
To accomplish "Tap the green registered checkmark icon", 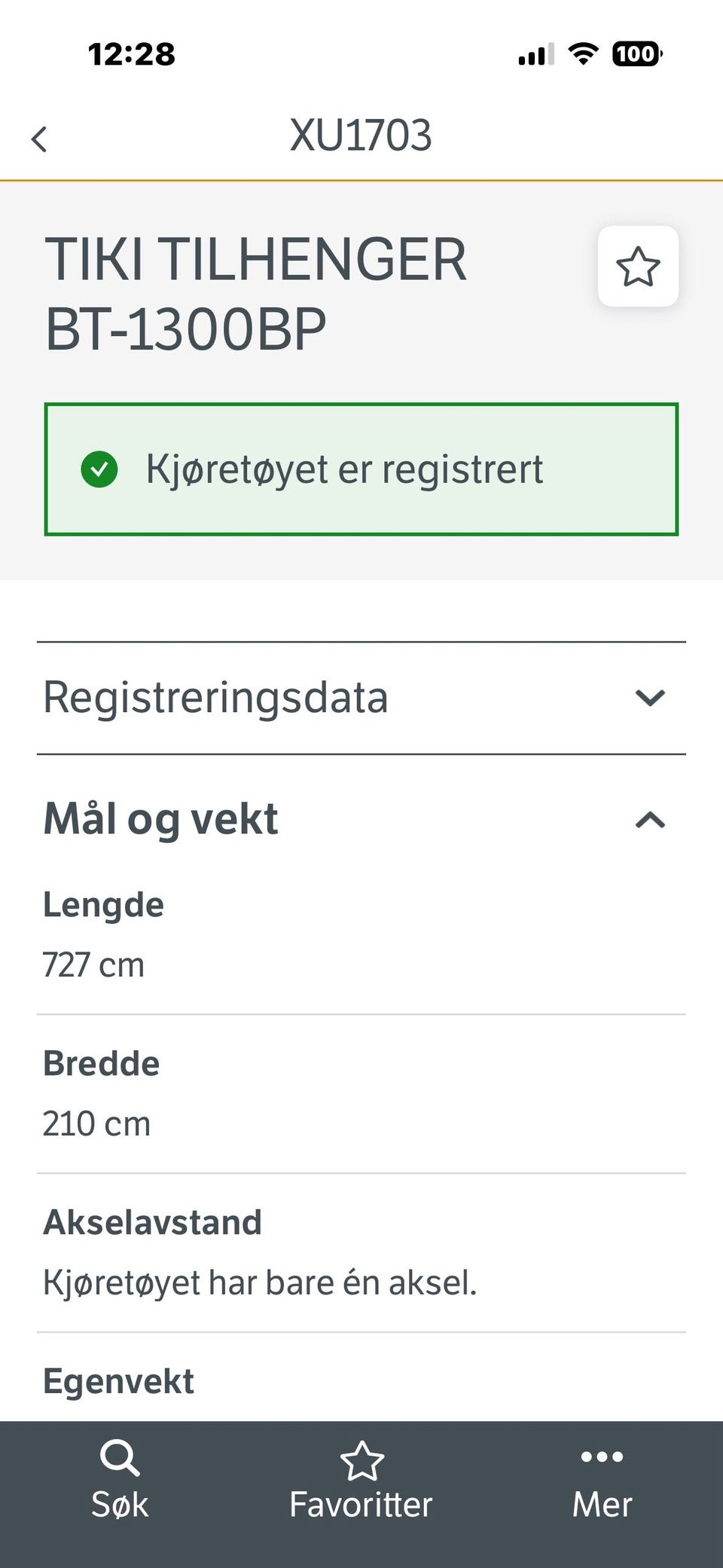I will pos(99,469).
